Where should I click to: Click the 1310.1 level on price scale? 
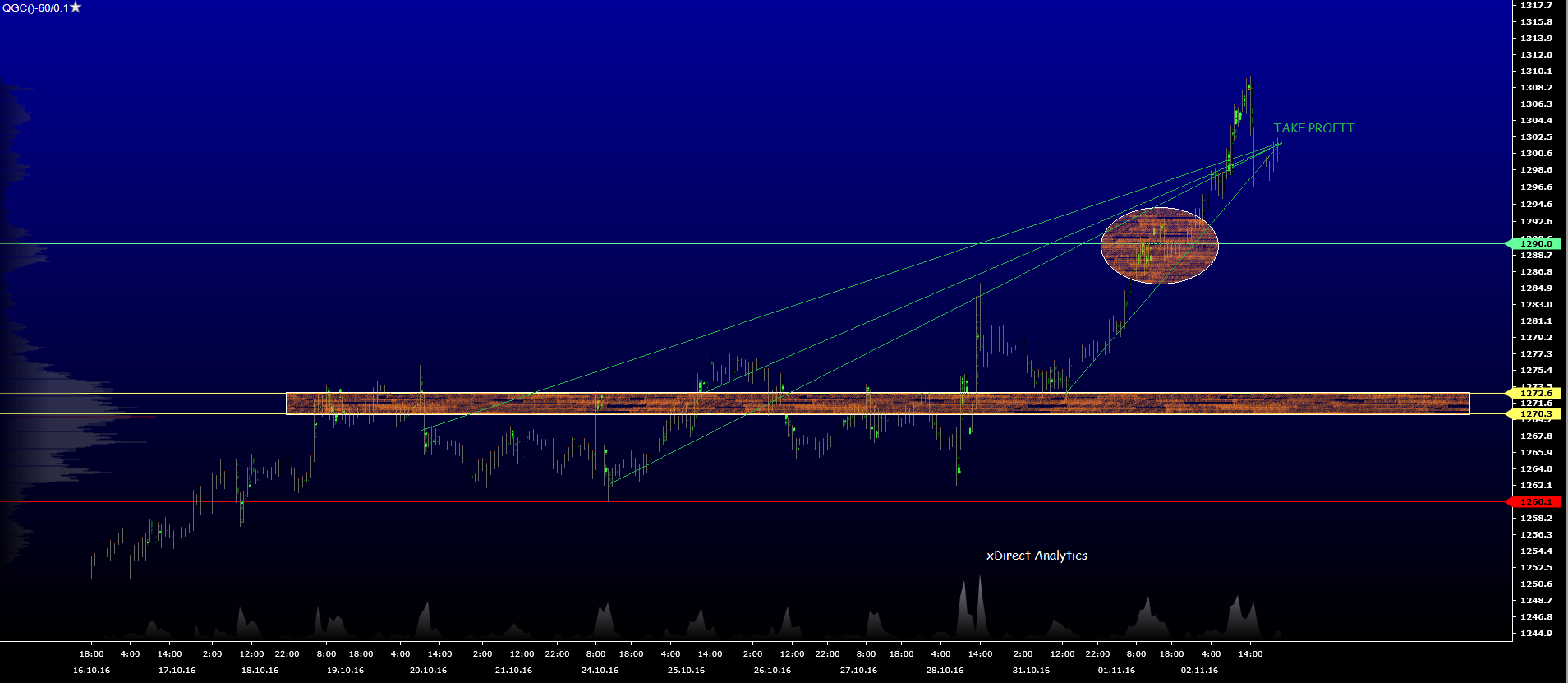(x=1536, y=71)
